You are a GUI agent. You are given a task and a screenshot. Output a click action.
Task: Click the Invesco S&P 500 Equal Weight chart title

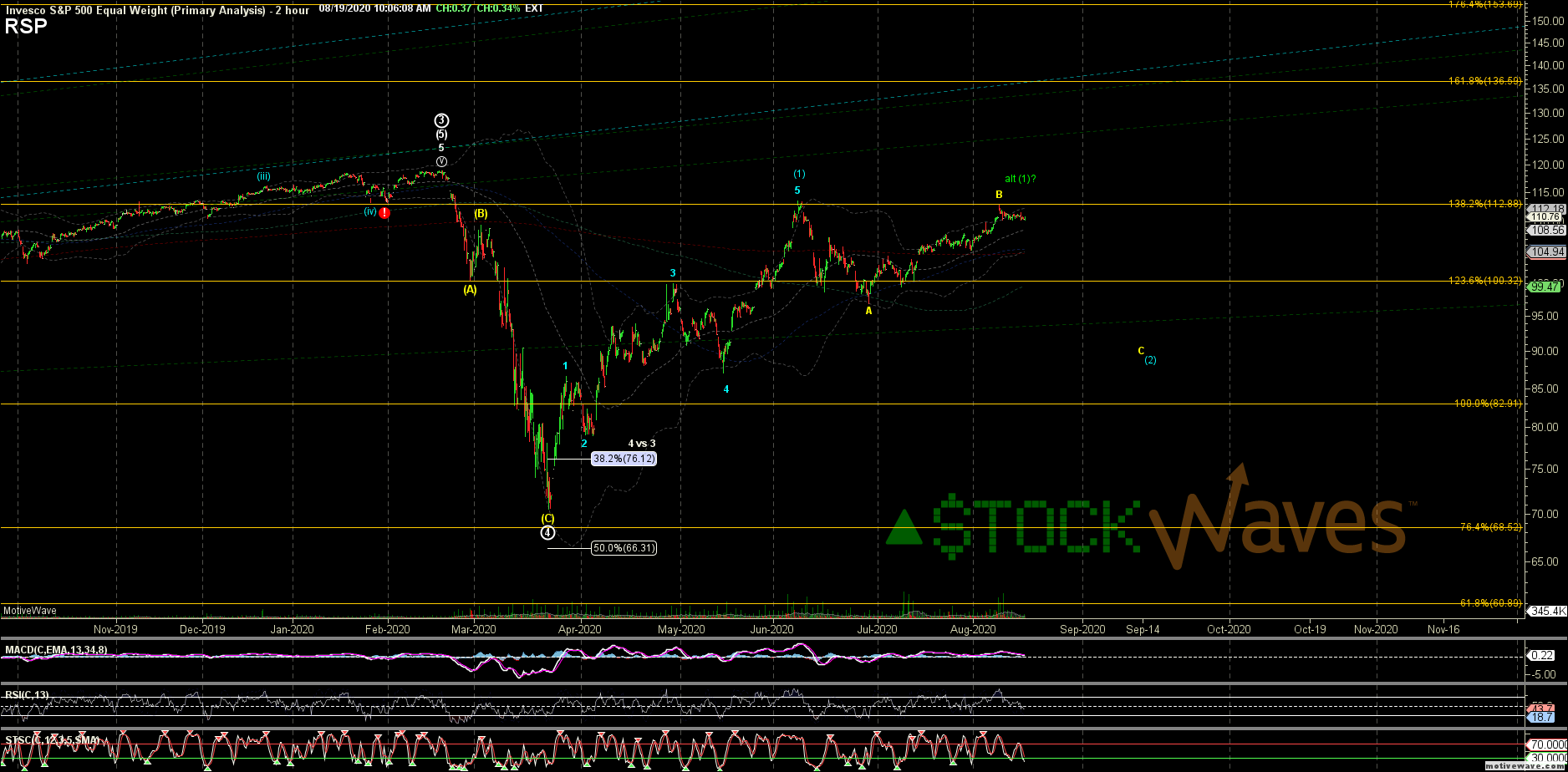pos(156,9)
